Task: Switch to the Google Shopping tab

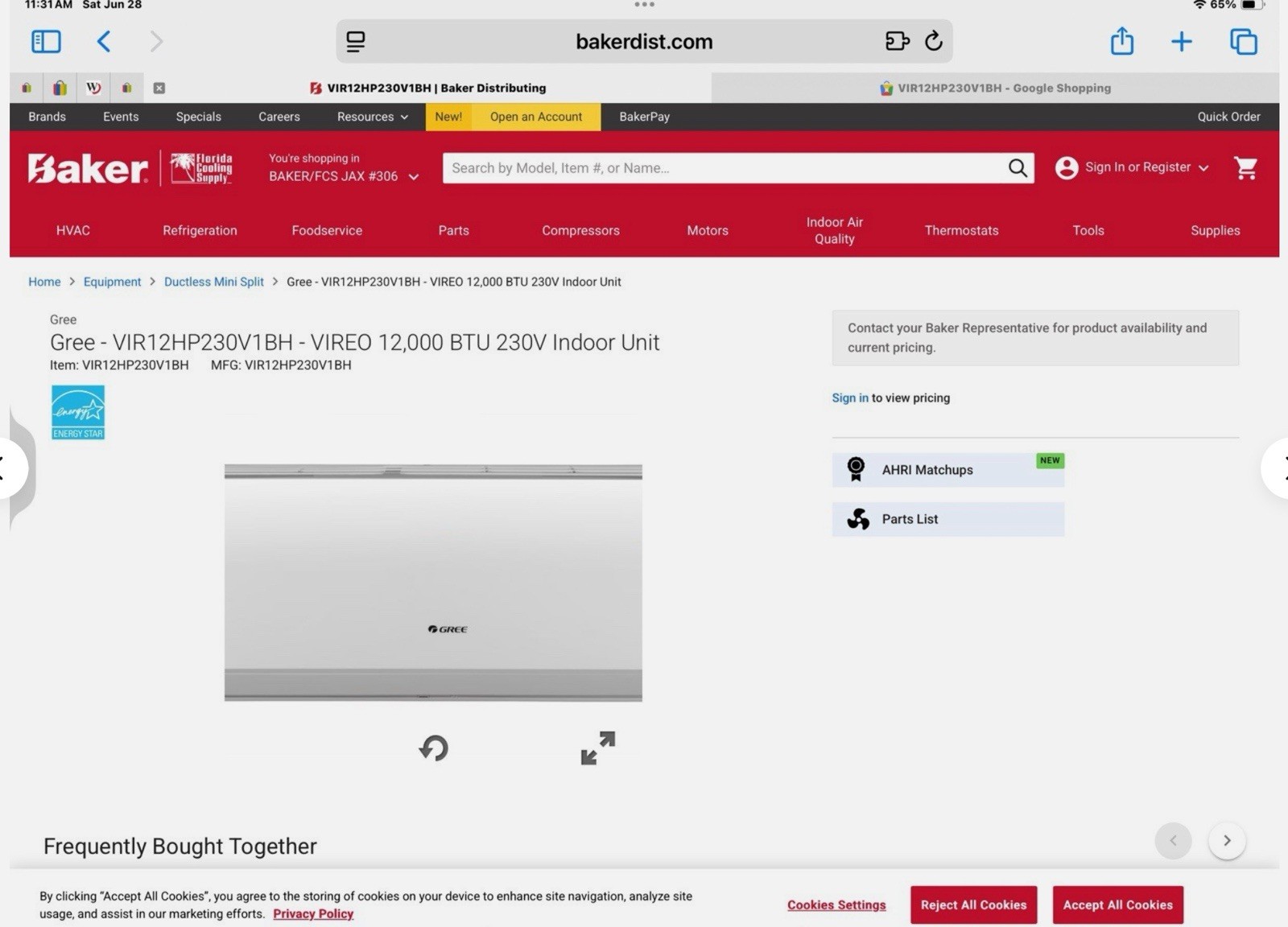Action: [995, 88]
